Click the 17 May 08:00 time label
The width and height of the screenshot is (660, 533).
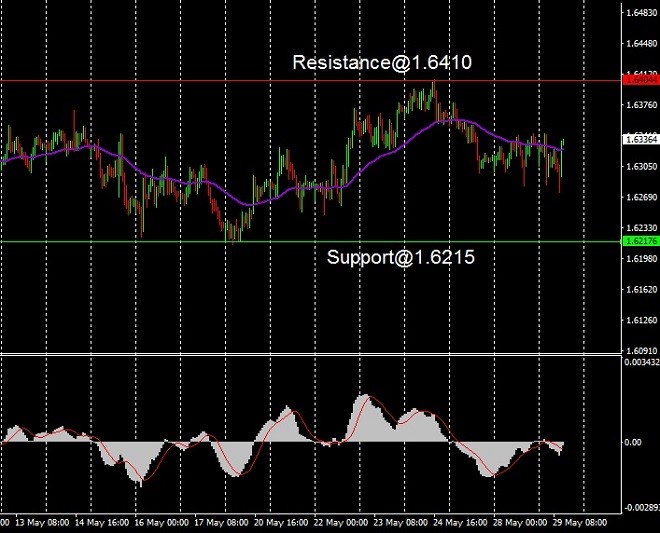tap(221, 523)
